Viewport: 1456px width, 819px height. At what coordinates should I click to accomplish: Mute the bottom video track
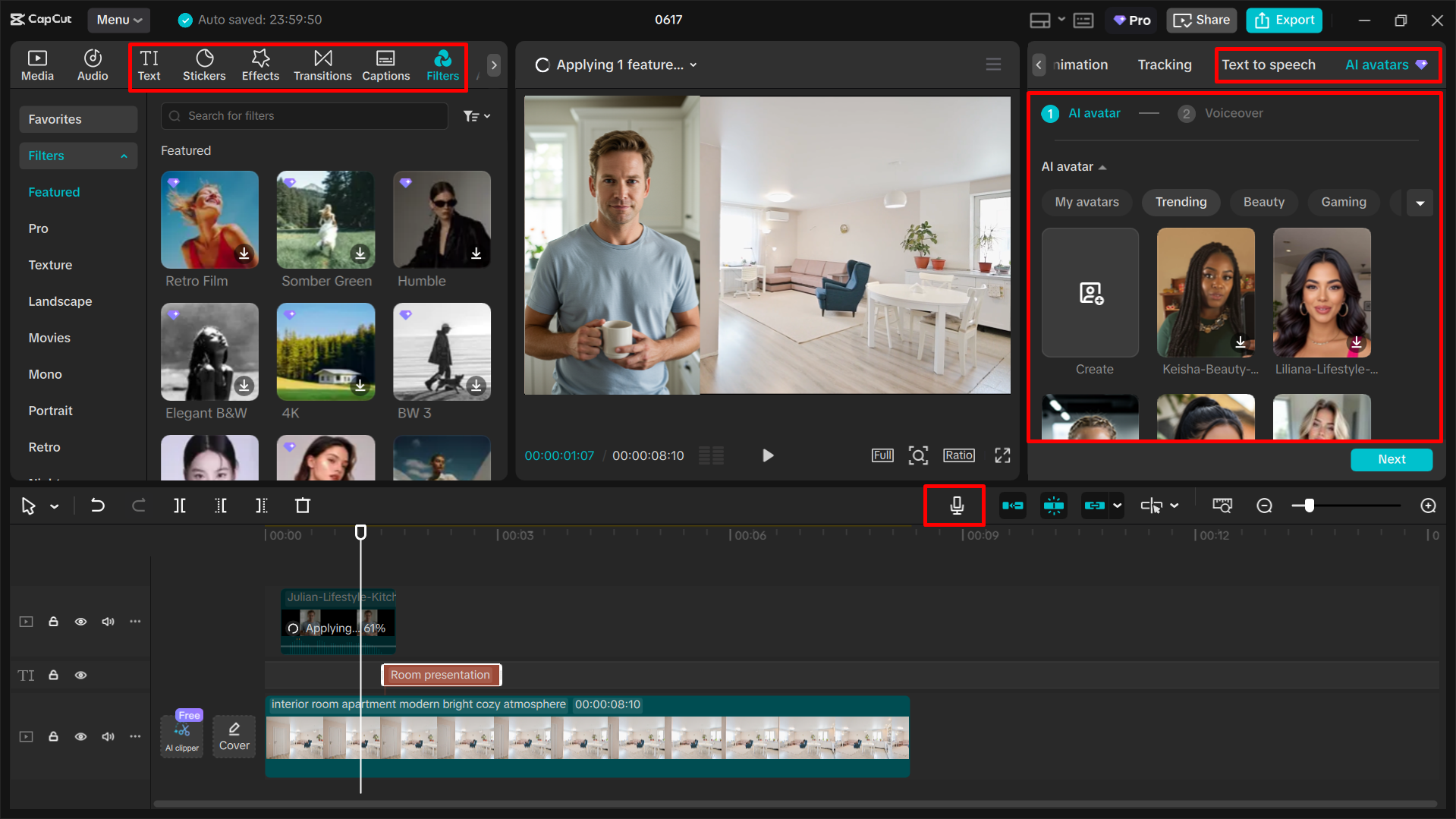108,736
